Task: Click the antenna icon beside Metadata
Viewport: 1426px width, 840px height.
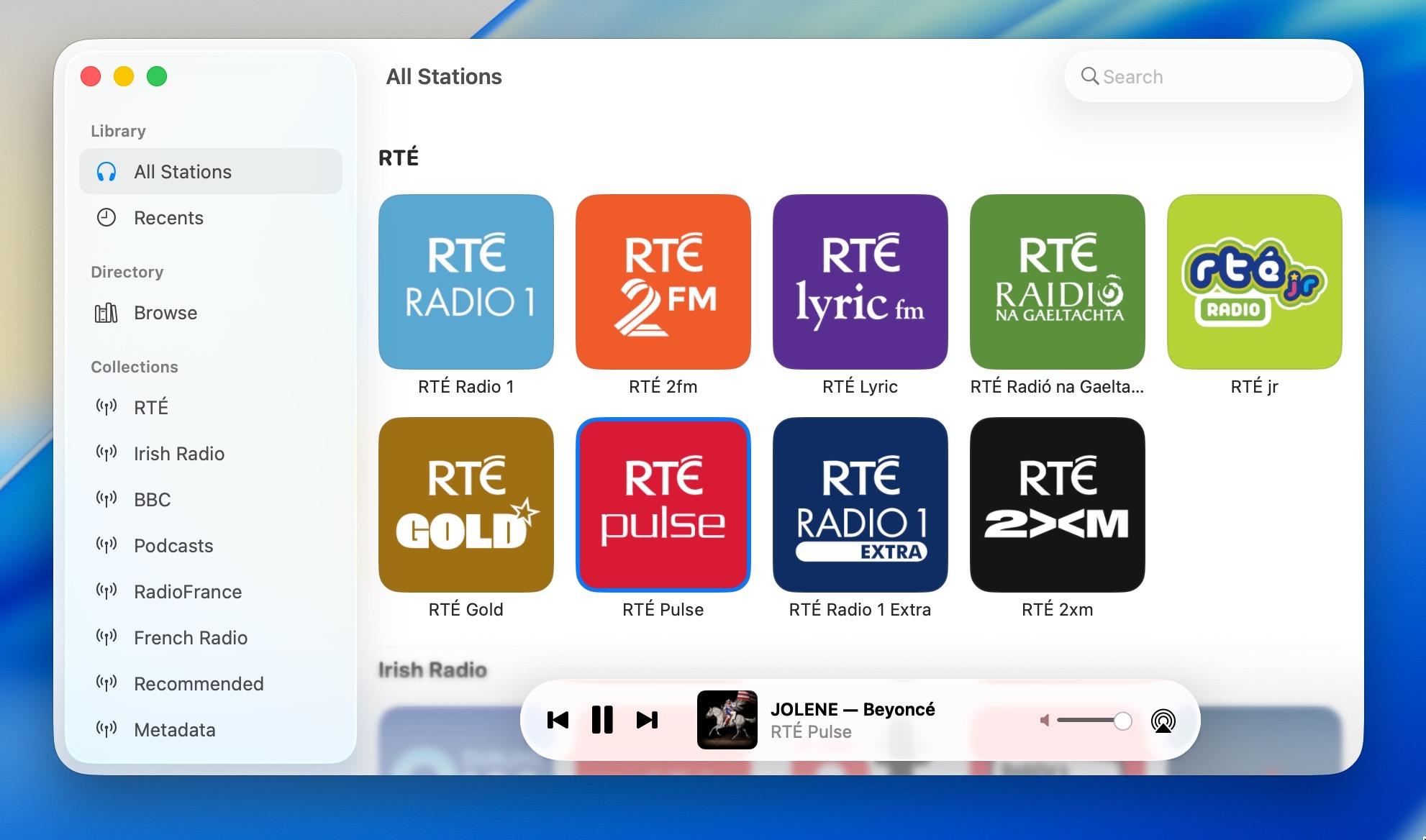Action: [x=106, y=730]
